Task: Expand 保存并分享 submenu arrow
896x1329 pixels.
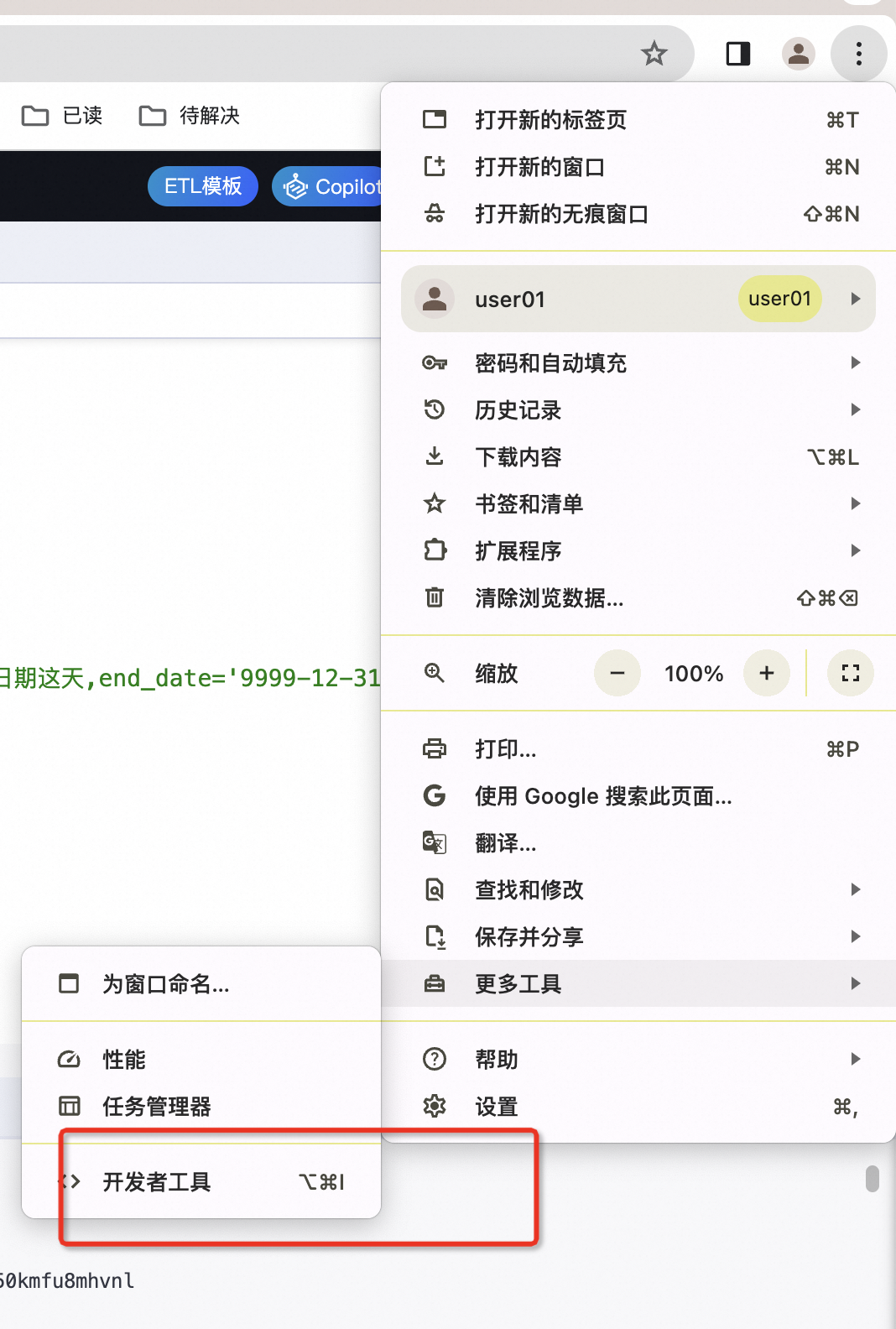Action: (856, 936)
